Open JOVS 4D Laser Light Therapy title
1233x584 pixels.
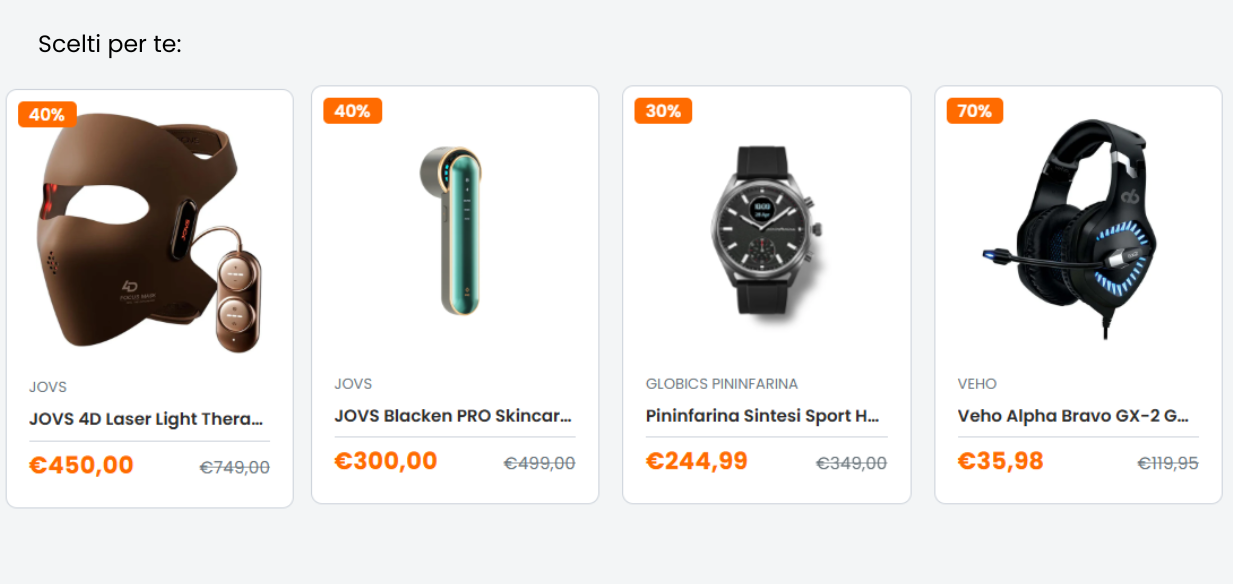tap(146, 419)
